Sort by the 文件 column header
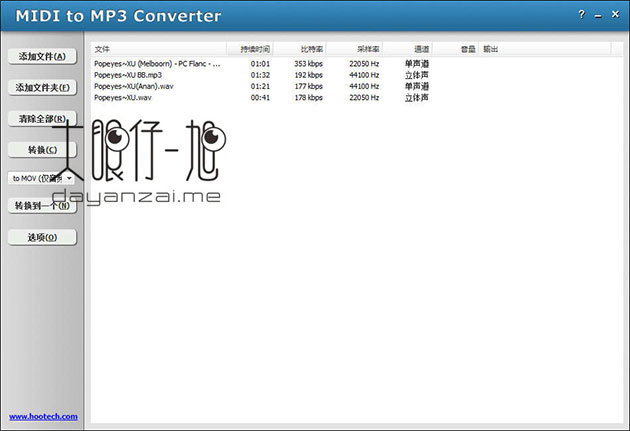This screenshot has width=630, height=431. (159, 49)
